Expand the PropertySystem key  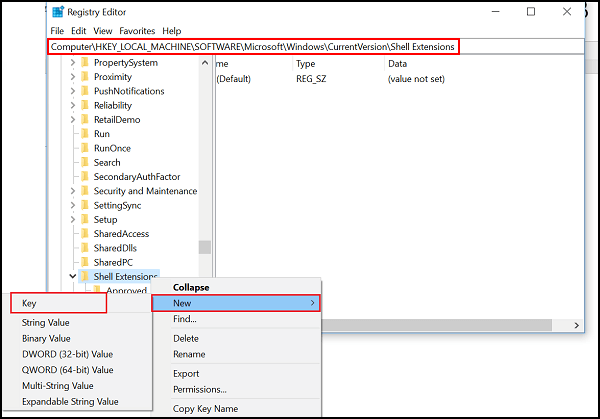73,62
